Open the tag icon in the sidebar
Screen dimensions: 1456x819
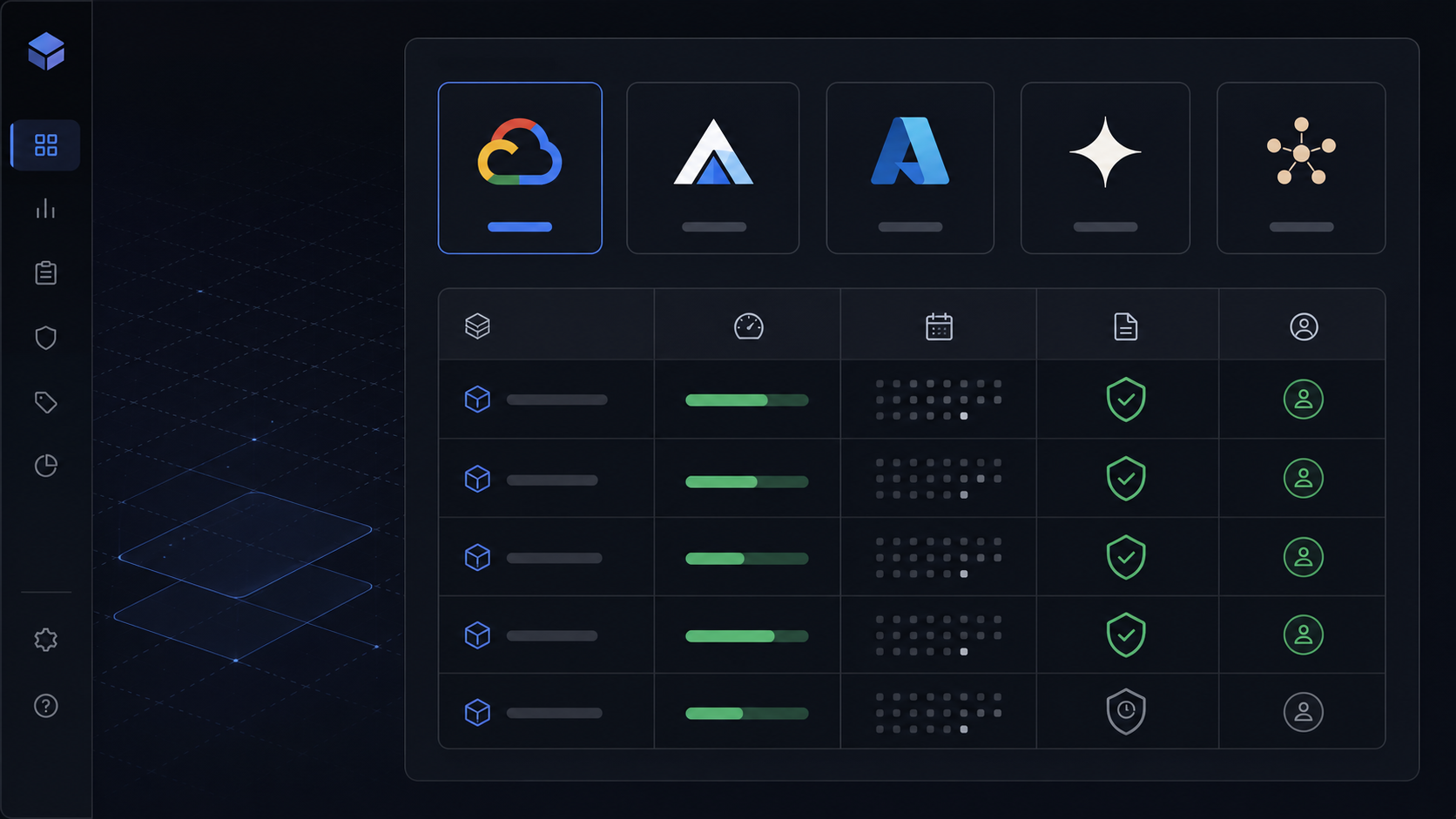point(46,402)
